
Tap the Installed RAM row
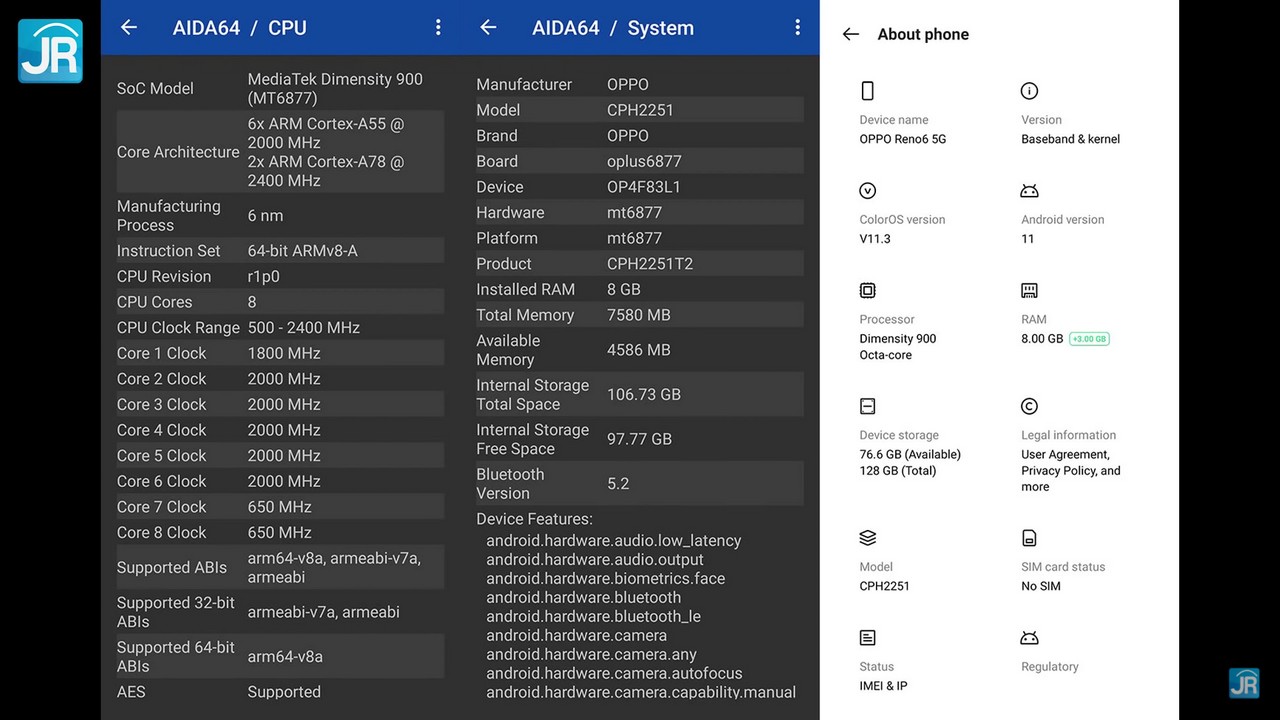[639, 289]
